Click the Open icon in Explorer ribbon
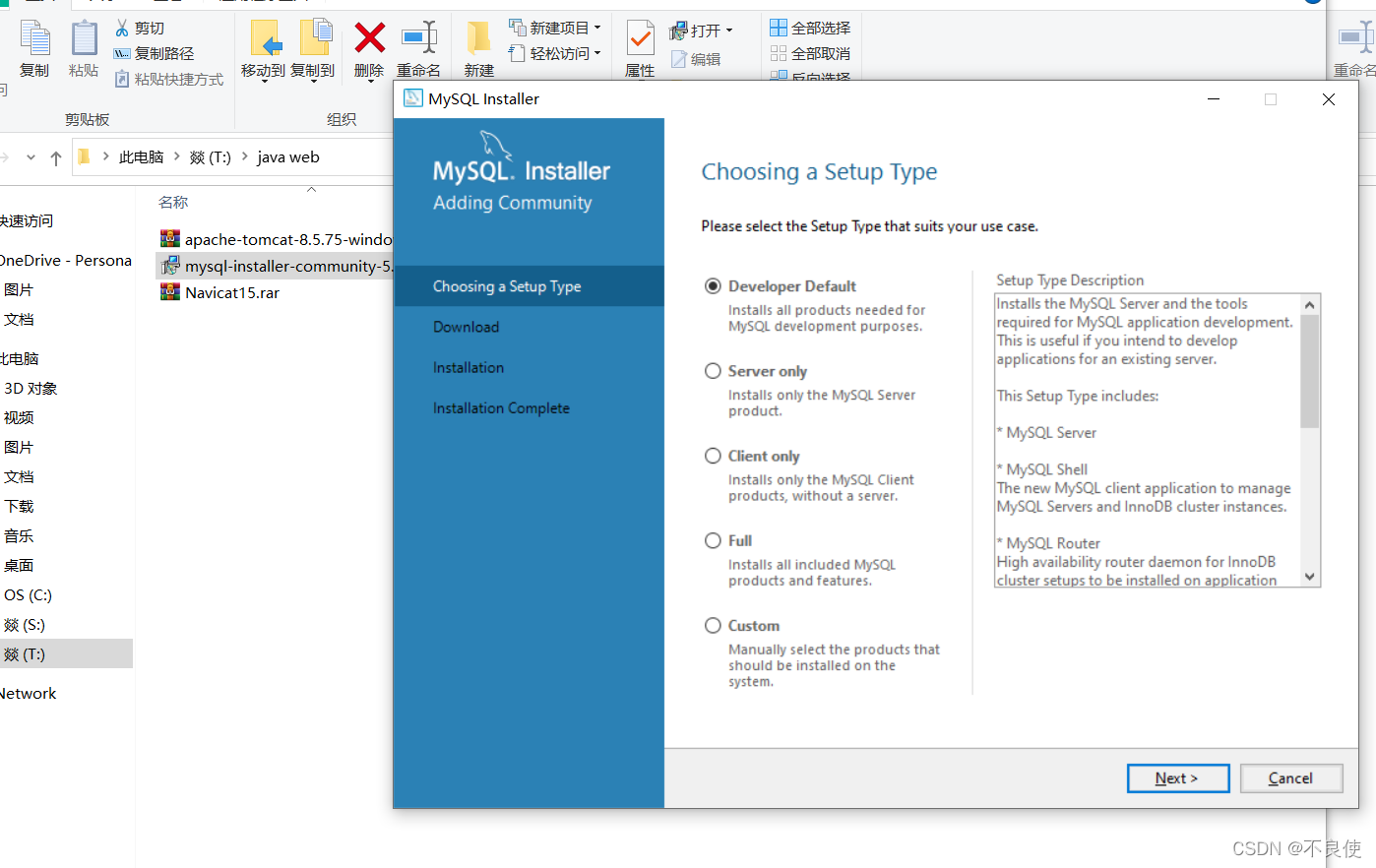This screenshot has width=1376, height=868. tap(678, 31)
